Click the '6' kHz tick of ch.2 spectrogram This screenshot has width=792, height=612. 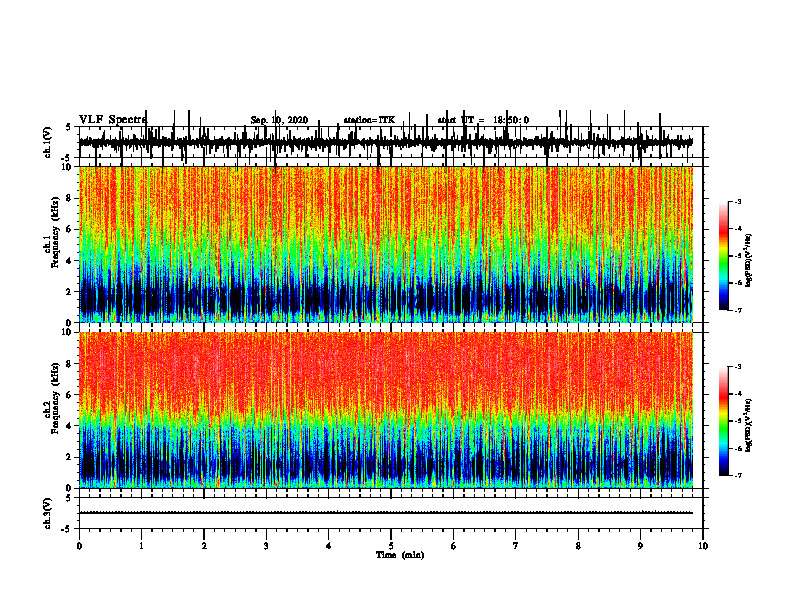click(70, 395)
